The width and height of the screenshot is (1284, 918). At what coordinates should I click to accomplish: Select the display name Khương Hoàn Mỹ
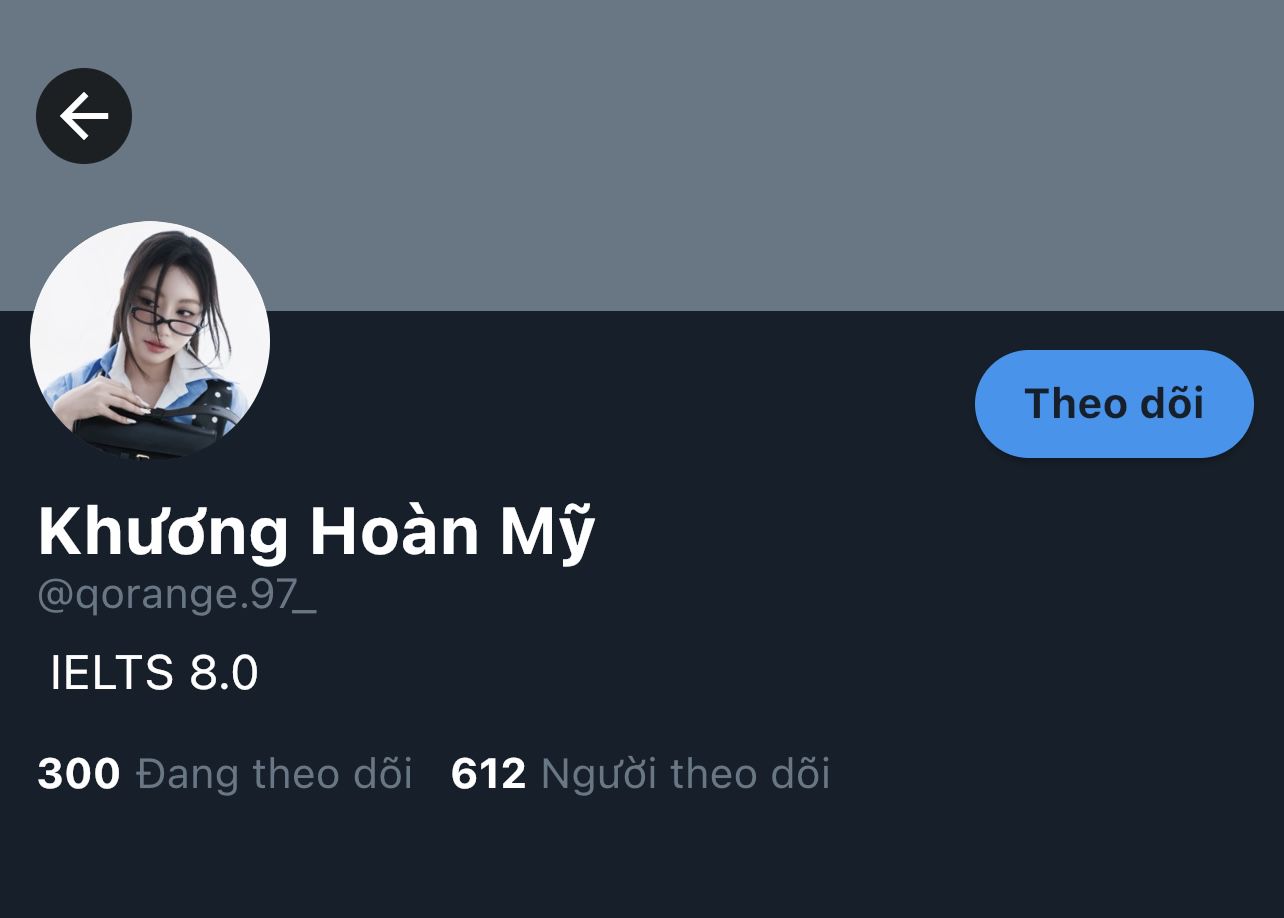316,532
